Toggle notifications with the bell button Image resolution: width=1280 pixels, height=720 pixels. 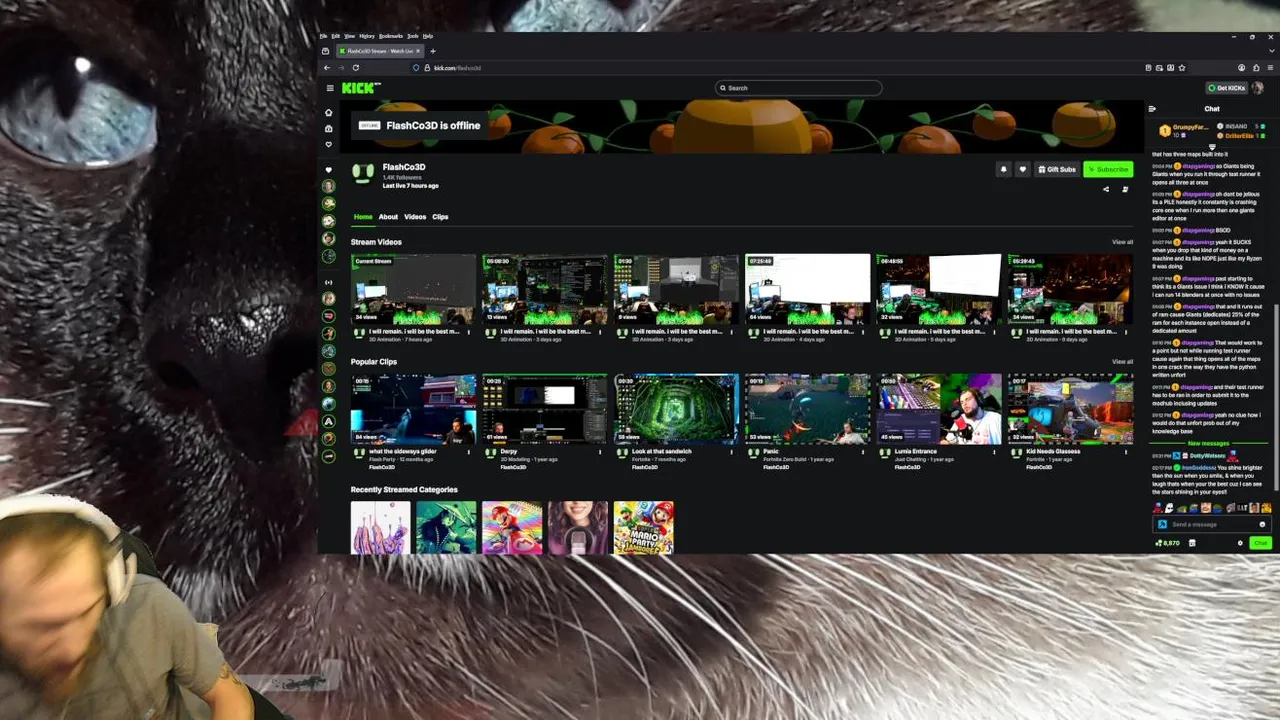tap(1003, 170)
